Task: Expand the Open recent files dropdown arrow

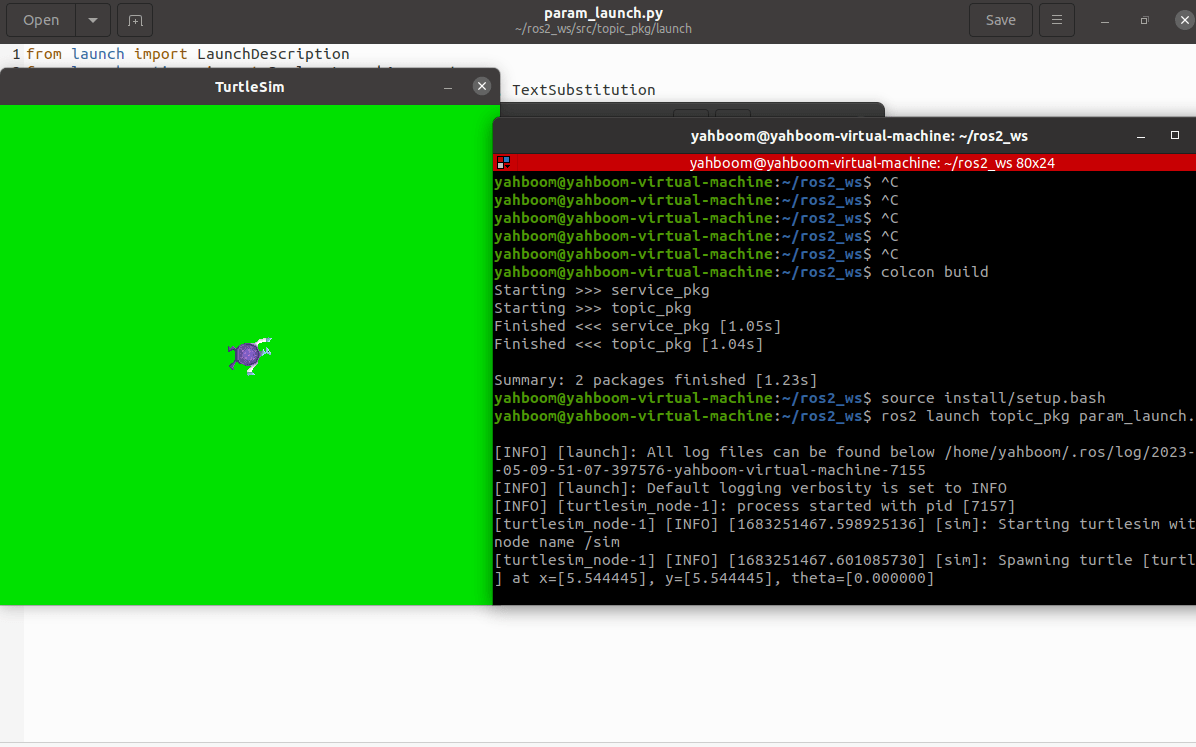Action: pyautogui.click(x=93, y=21)
